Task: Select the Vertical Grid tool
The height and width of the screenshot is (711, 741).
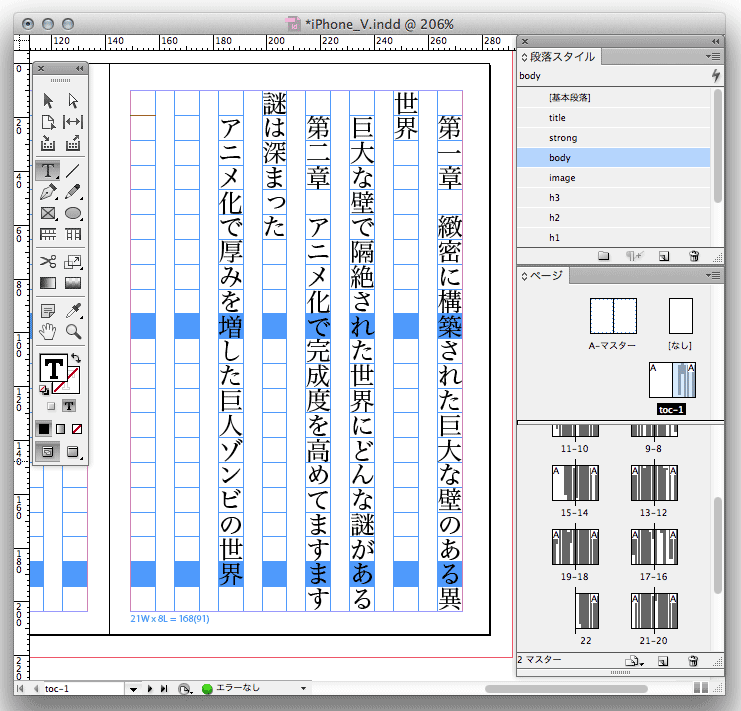Action: (x=73, y=234)
